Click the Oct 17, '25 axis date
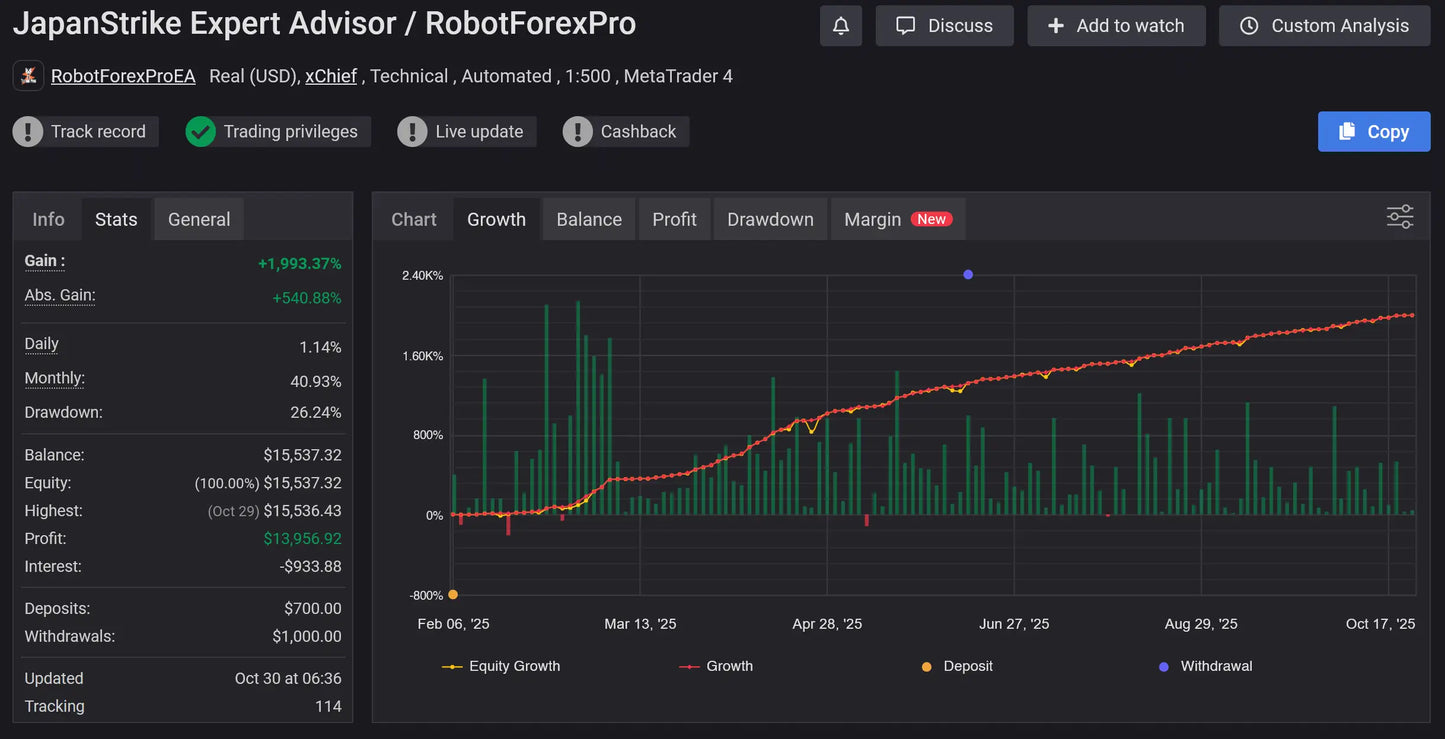The height and width of the screenshot is (739, 1445). 1381,624
